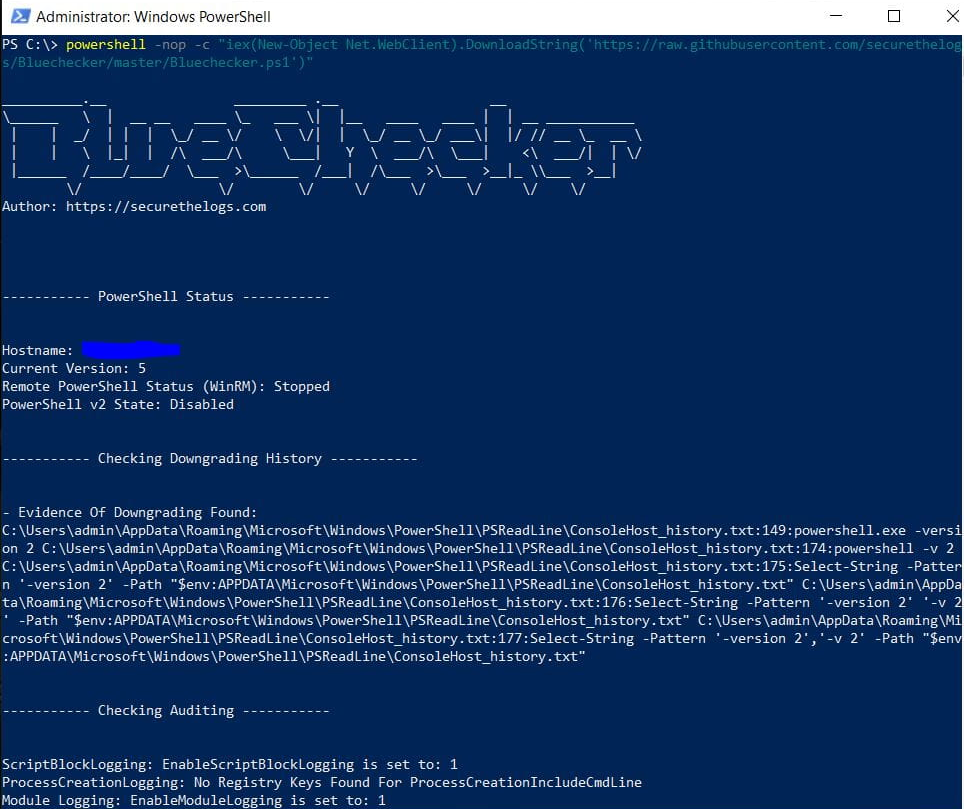Click the 'Checking Downgrading History' header
This screenshot has width=964, height=809.
210,459
